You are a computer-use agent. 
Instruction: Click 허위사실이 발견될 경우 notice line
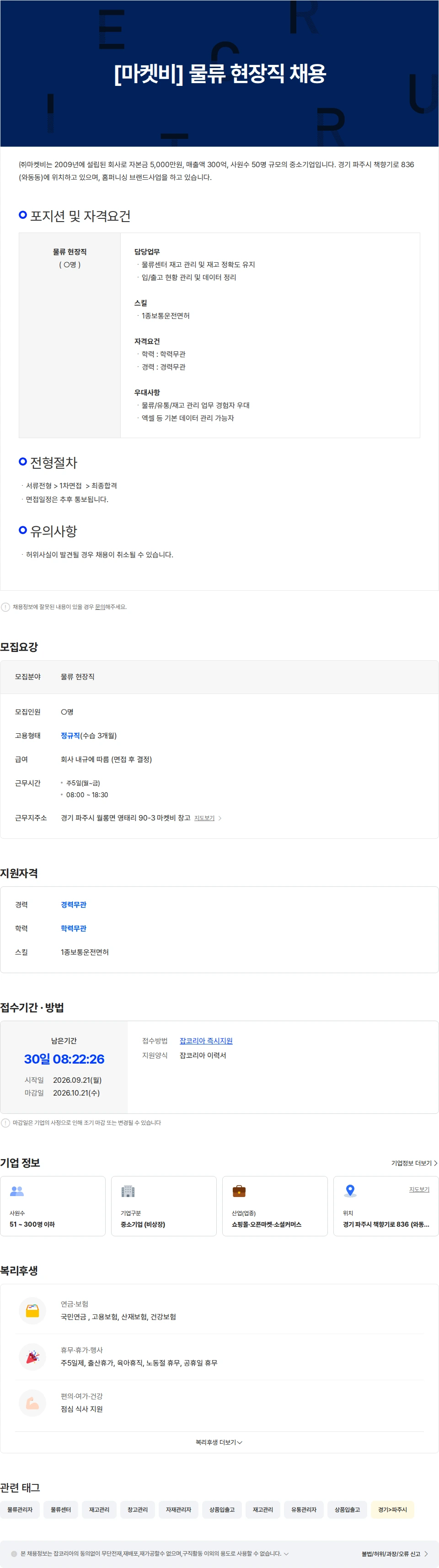(99, 555)
